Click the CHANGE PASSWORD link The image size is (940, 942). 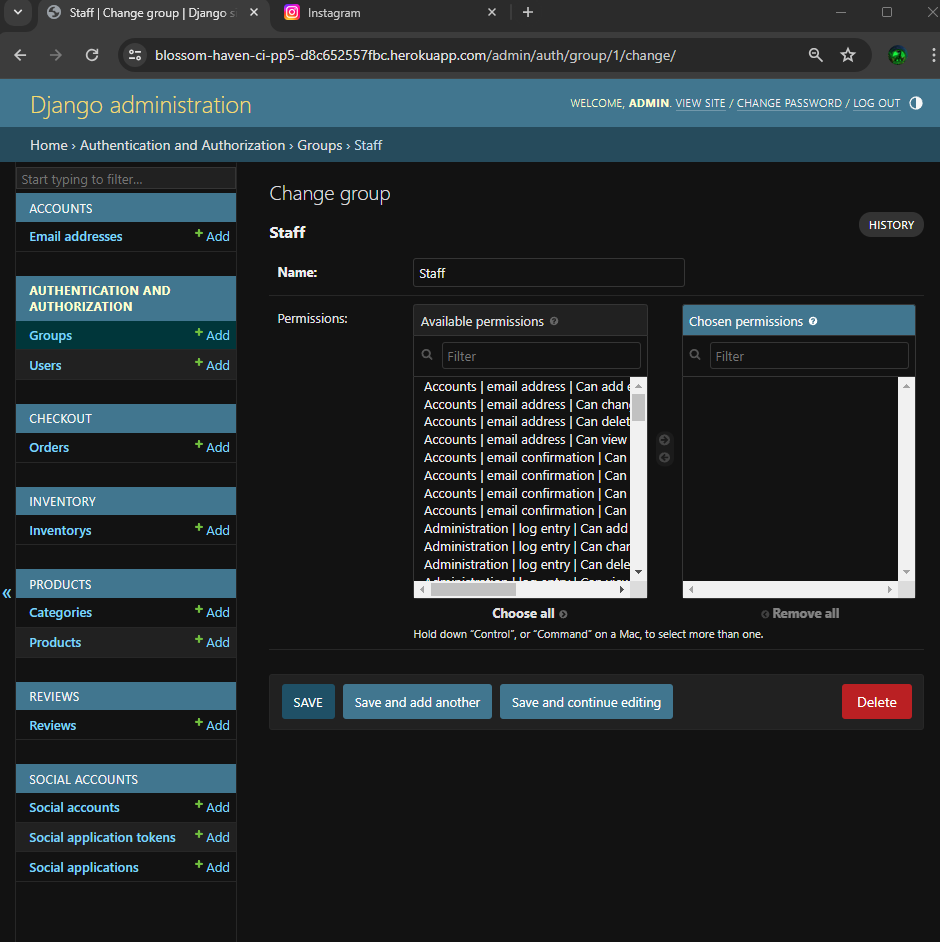[x=789, y=103]
